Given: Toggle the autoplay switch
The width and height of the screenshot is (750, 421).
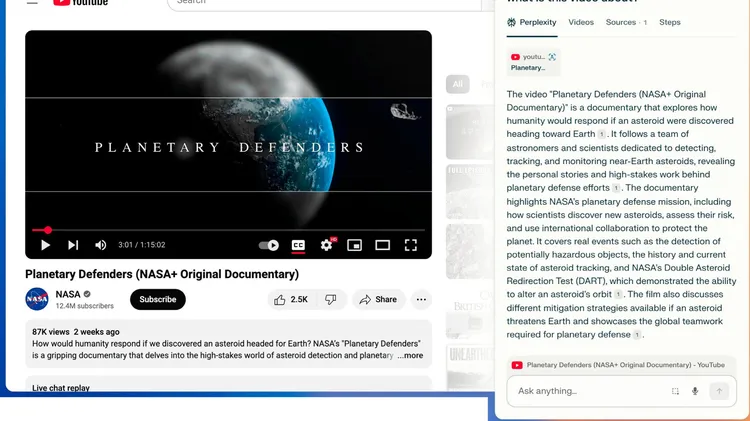Looking at the screenshot, I should 269,245.
